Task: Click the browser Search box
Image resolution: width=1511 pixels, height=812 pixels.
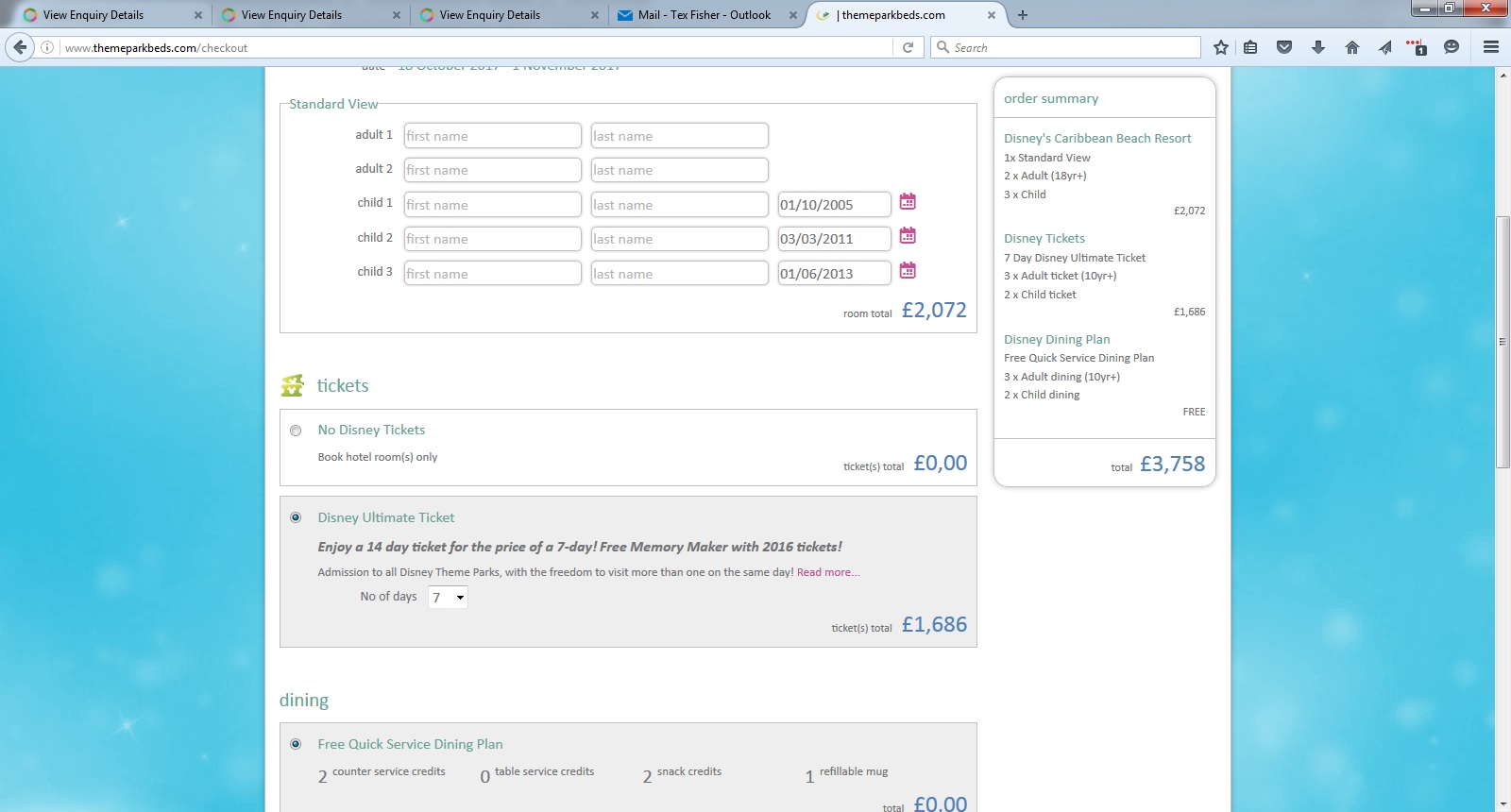Action: point(1065,47)
